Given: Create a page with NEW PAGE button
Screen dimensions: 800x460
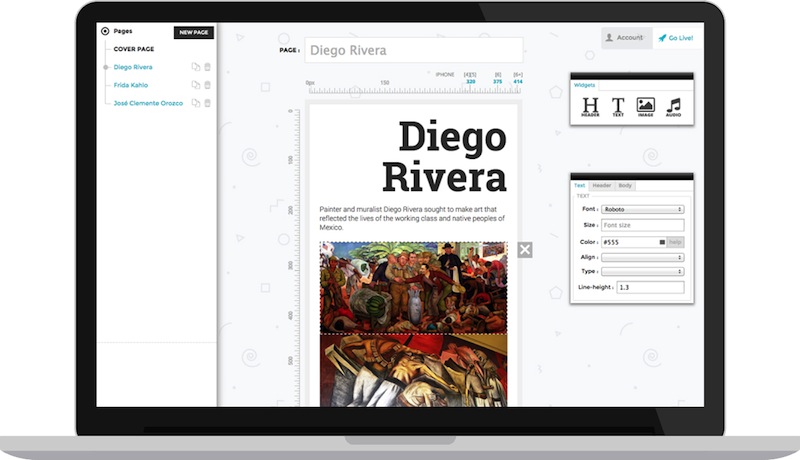Looking at the screenshot, I should 194,32.
